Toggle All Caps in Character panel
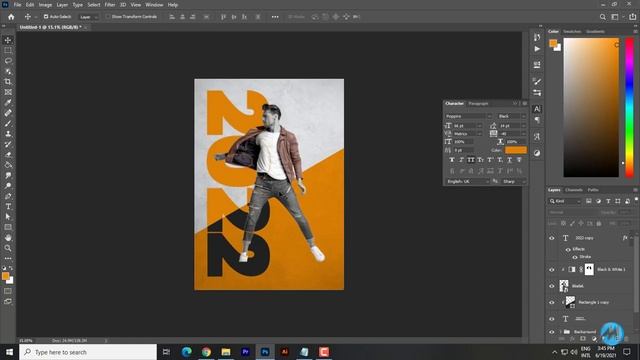 tap(471, 160)
